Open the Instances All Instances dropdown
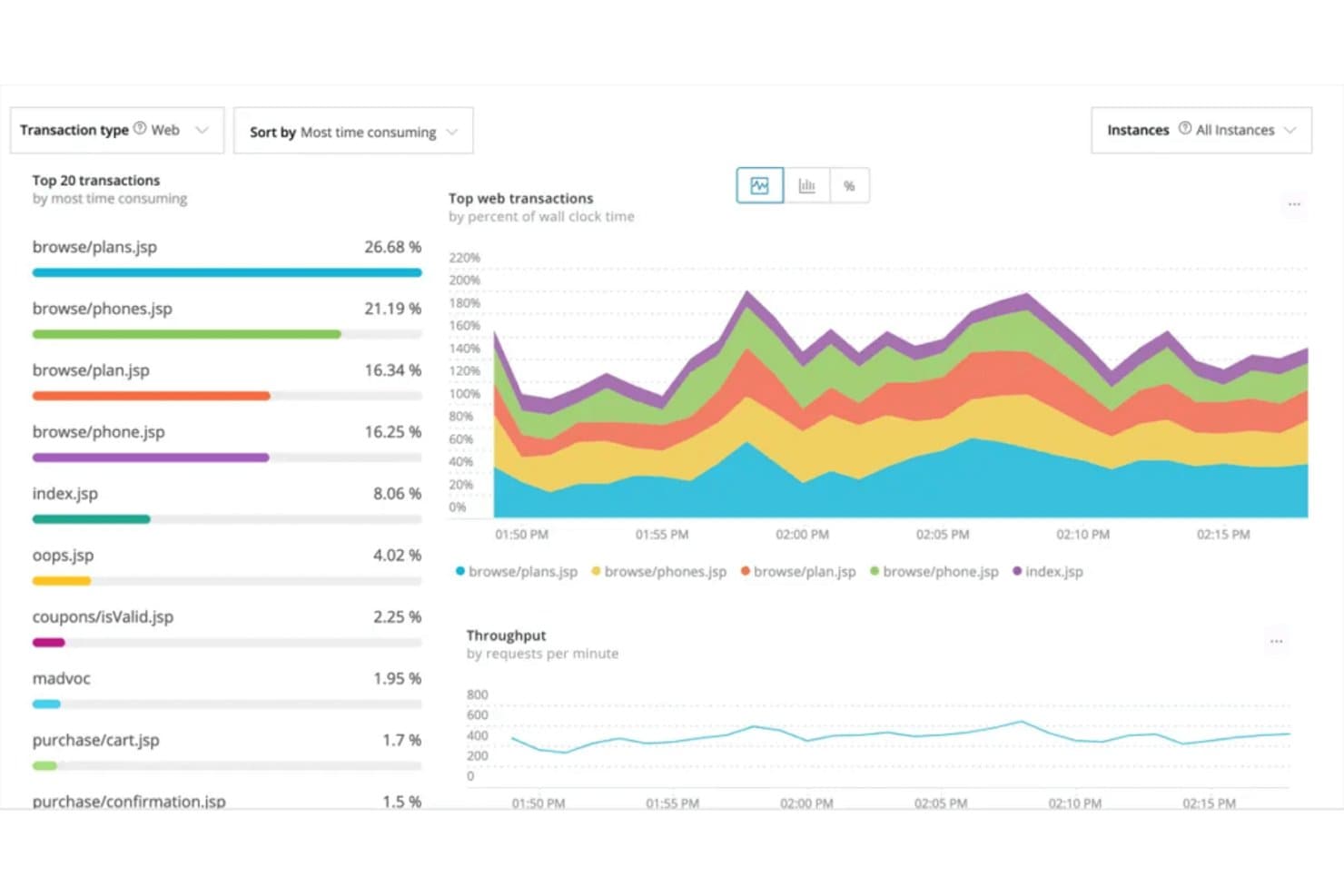1344x896 pixels. (x=1201, y=131)
